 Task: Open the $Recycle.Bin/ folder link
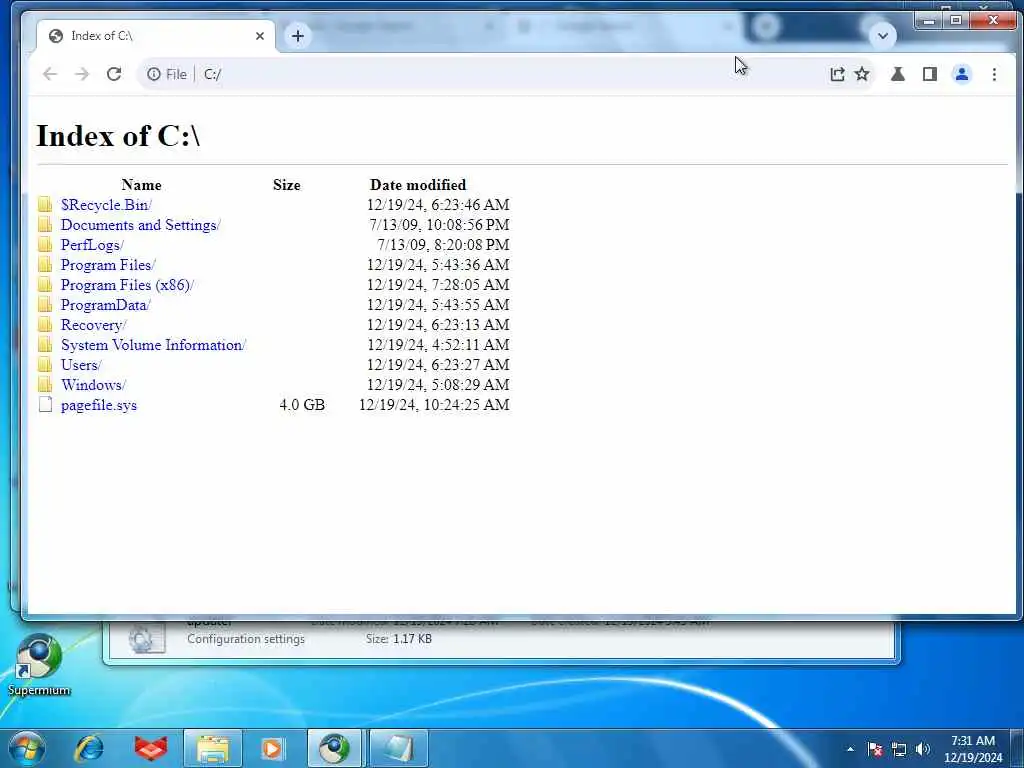[106, 205]
